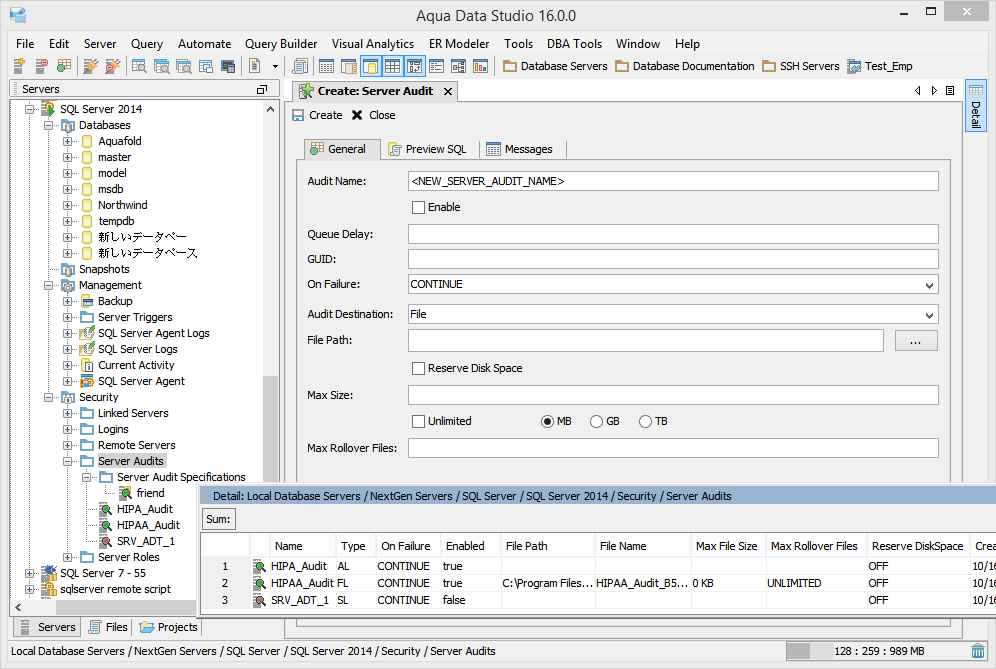996x669 pixels.
Task: Click the Detail side panel icon
Action: [x=976, y=105]
